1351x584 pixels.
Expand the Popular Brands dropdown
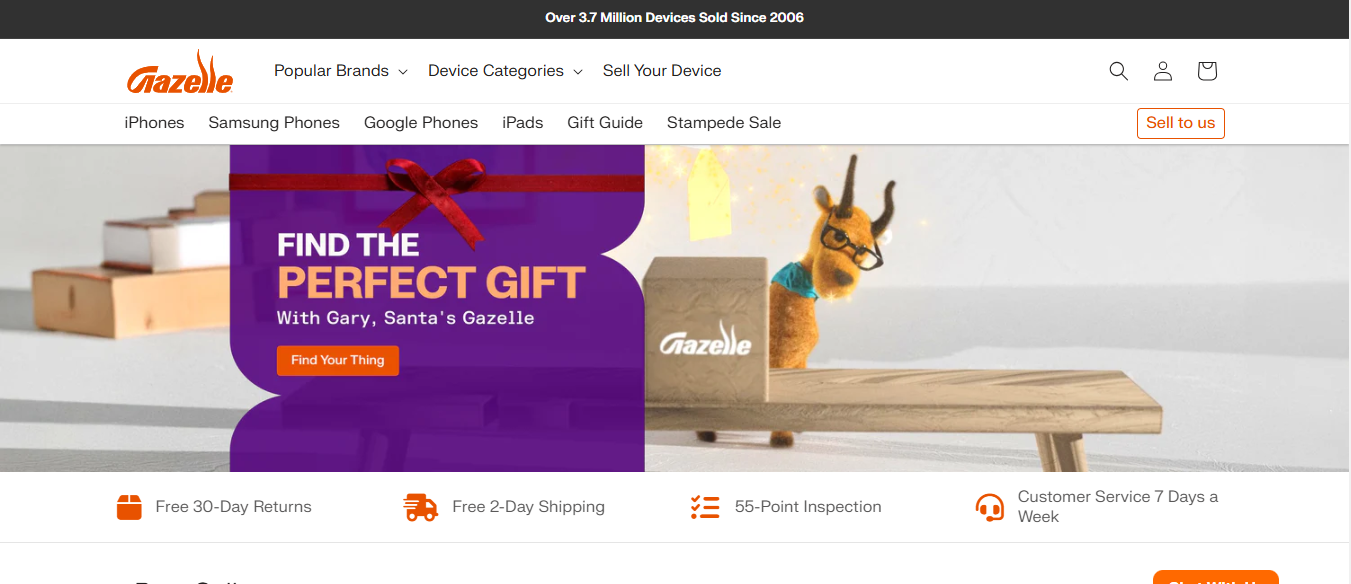[332, 70]
